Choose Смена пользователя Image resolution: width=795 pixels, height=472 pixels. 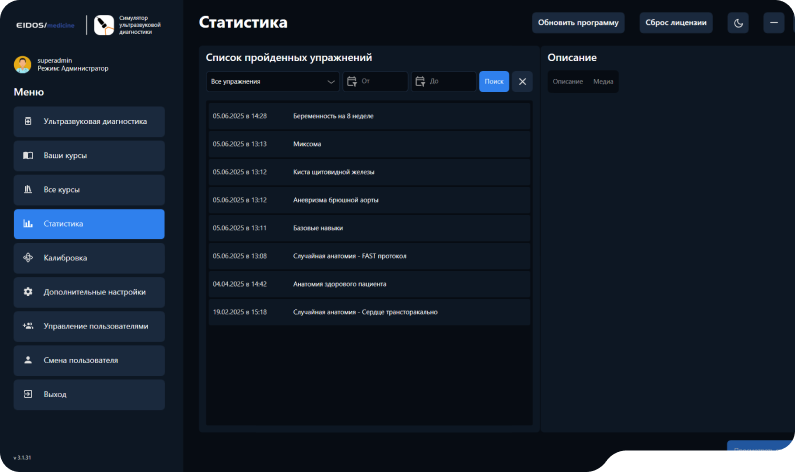[x=89, y=360]
